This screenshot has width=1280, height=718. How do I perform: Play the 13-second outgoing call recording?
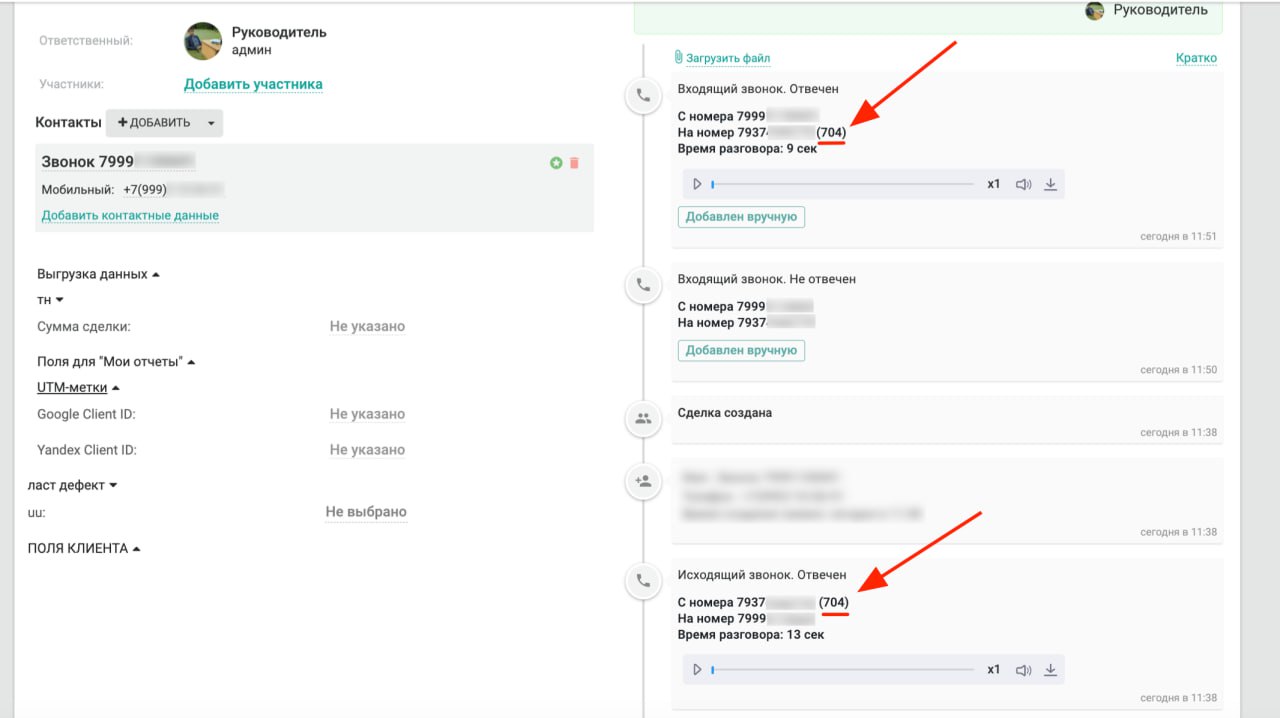(x=697, y=669)
